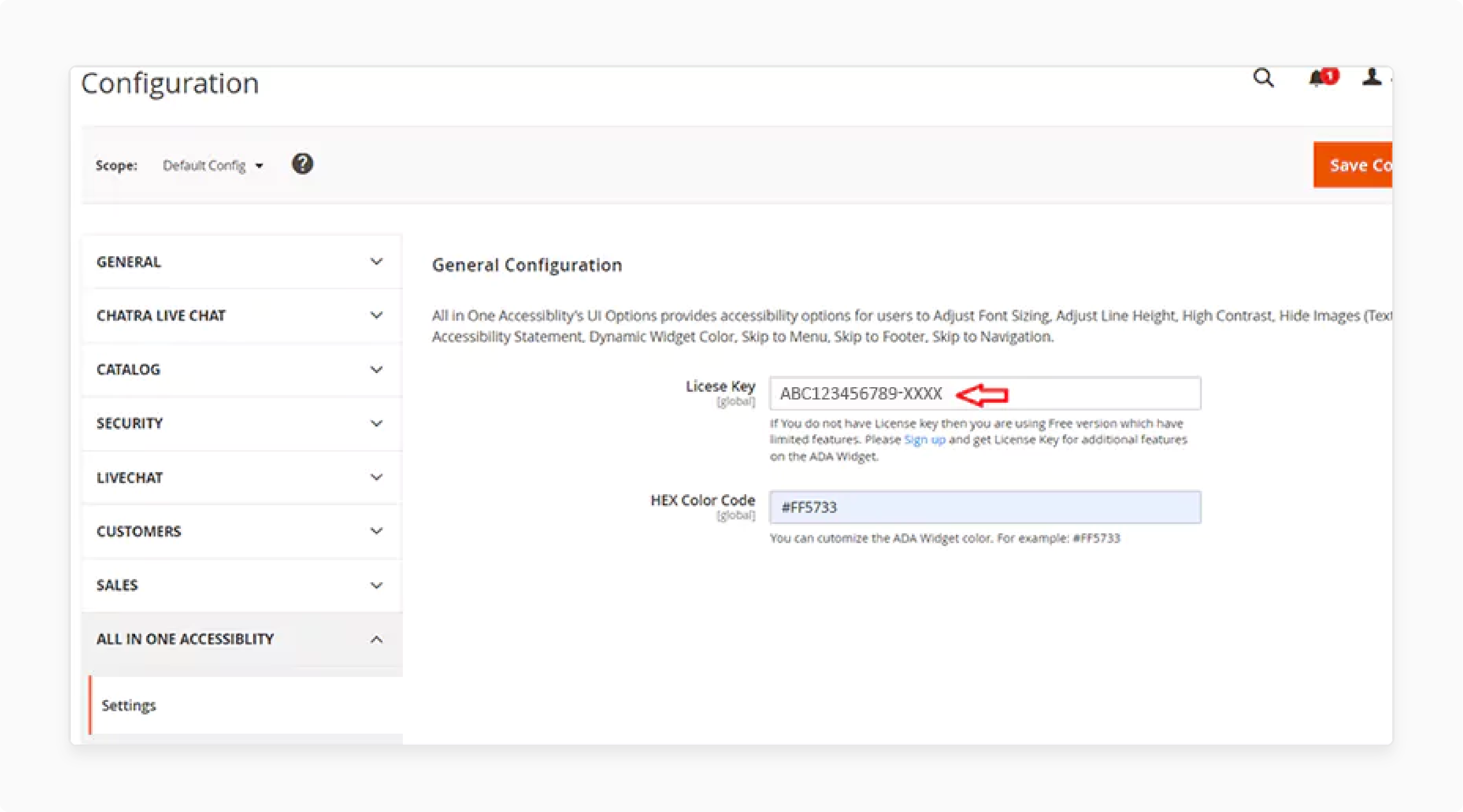Click the Scope: label

click(116, 165)
